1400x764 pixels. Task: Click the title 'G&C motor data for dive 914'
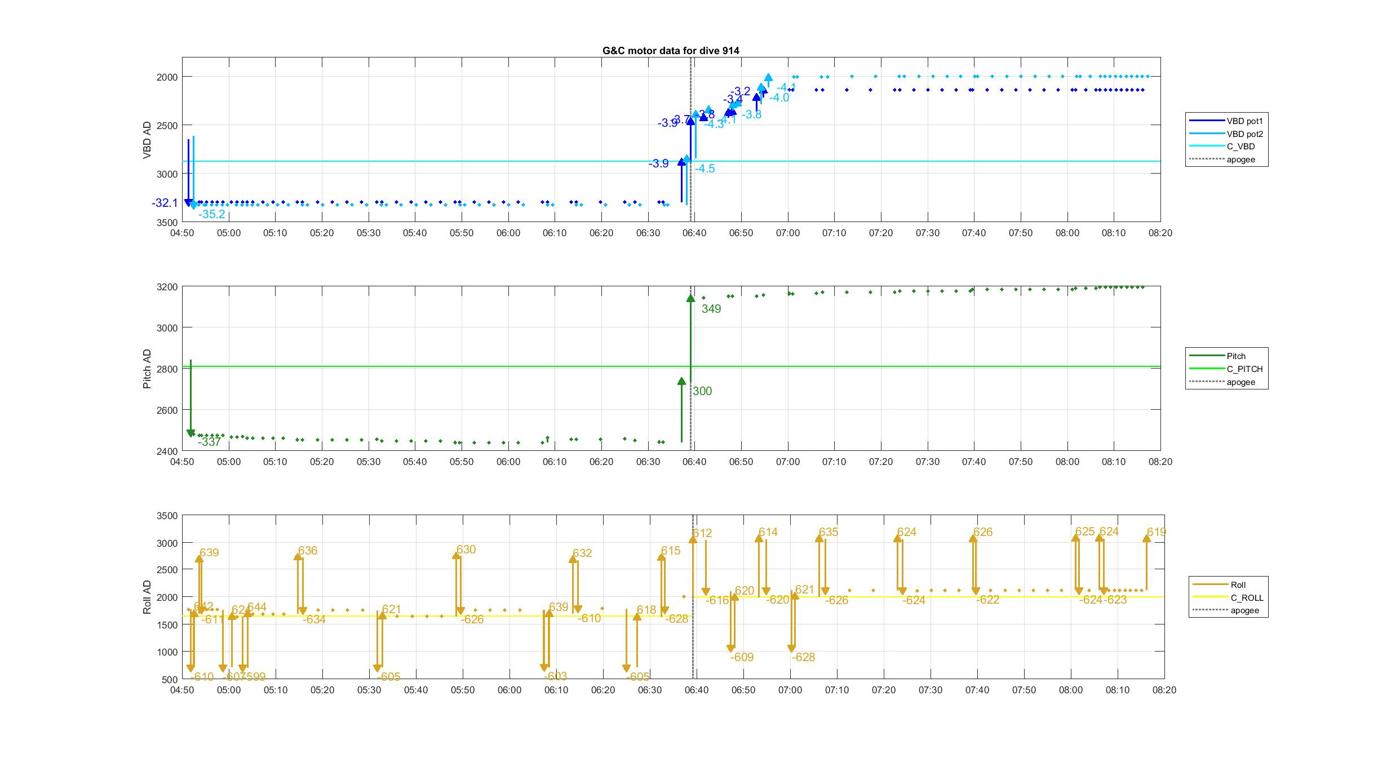point(671,50)
